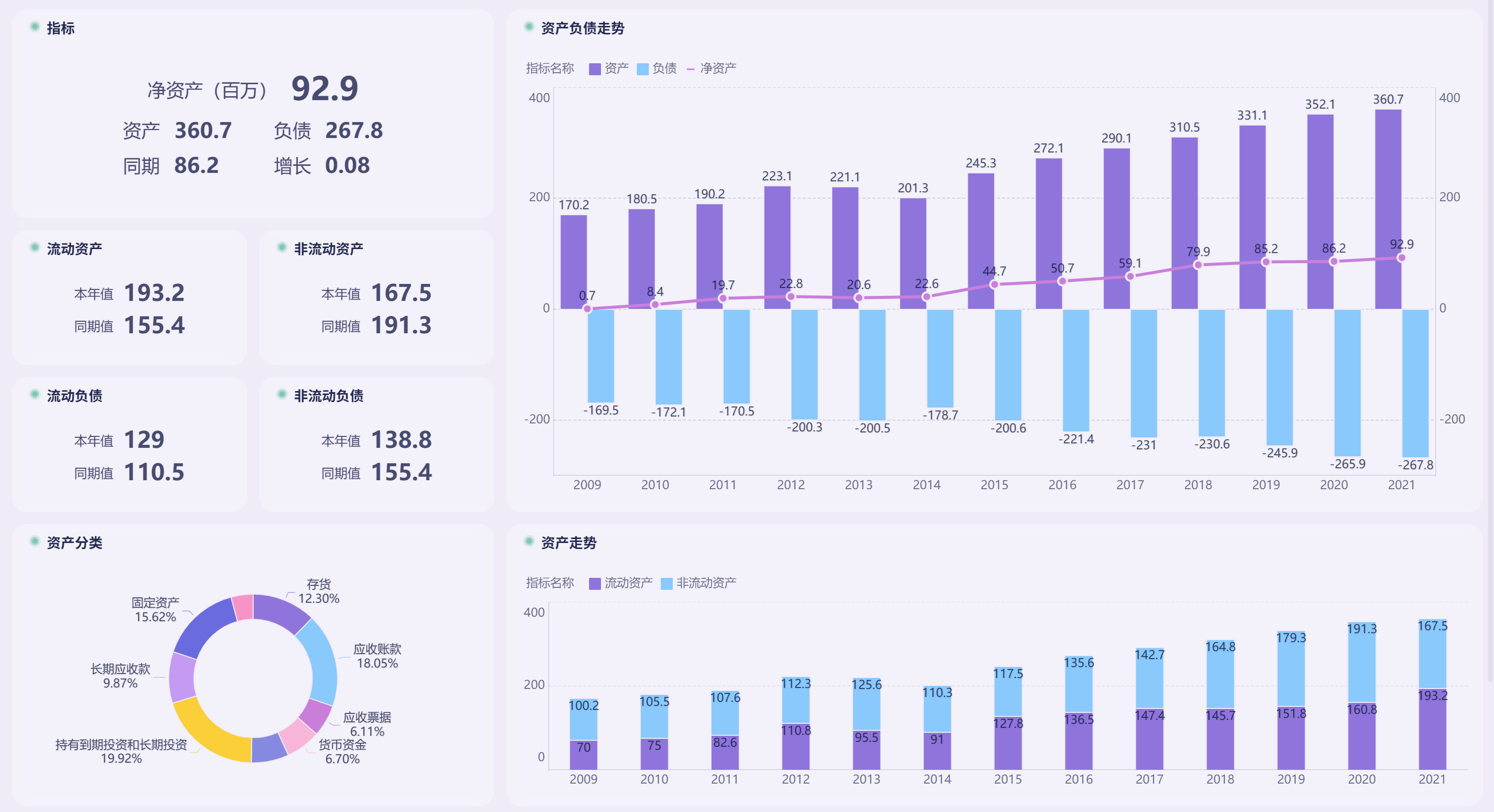Viewport: 1494px width, 812px height.
Task: Click the 净资产 value 92.9 indicator
Action: point(324,89)
